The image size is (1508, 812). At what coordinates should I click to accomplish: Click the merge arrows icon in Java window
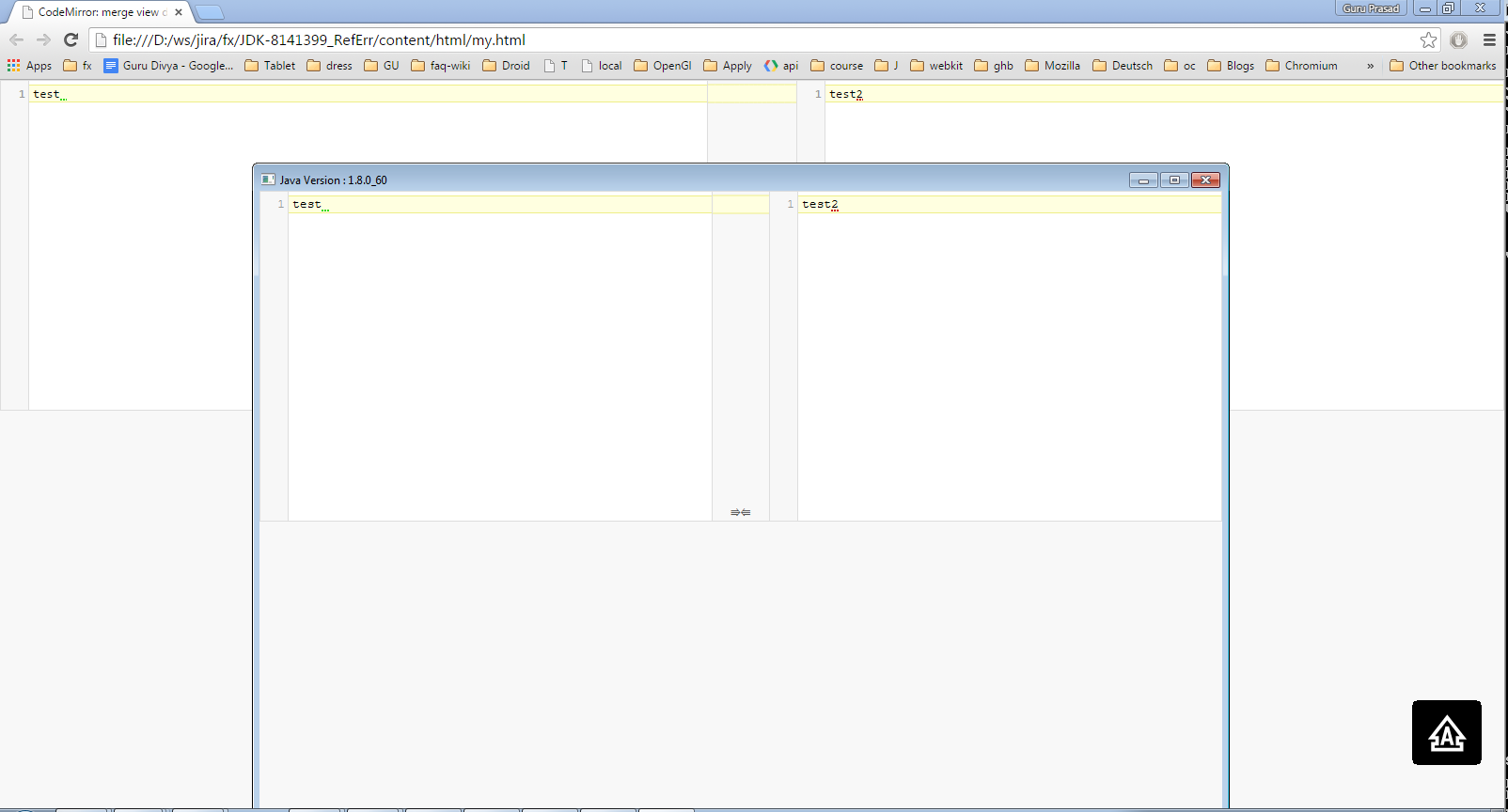[x=740, y=512]
